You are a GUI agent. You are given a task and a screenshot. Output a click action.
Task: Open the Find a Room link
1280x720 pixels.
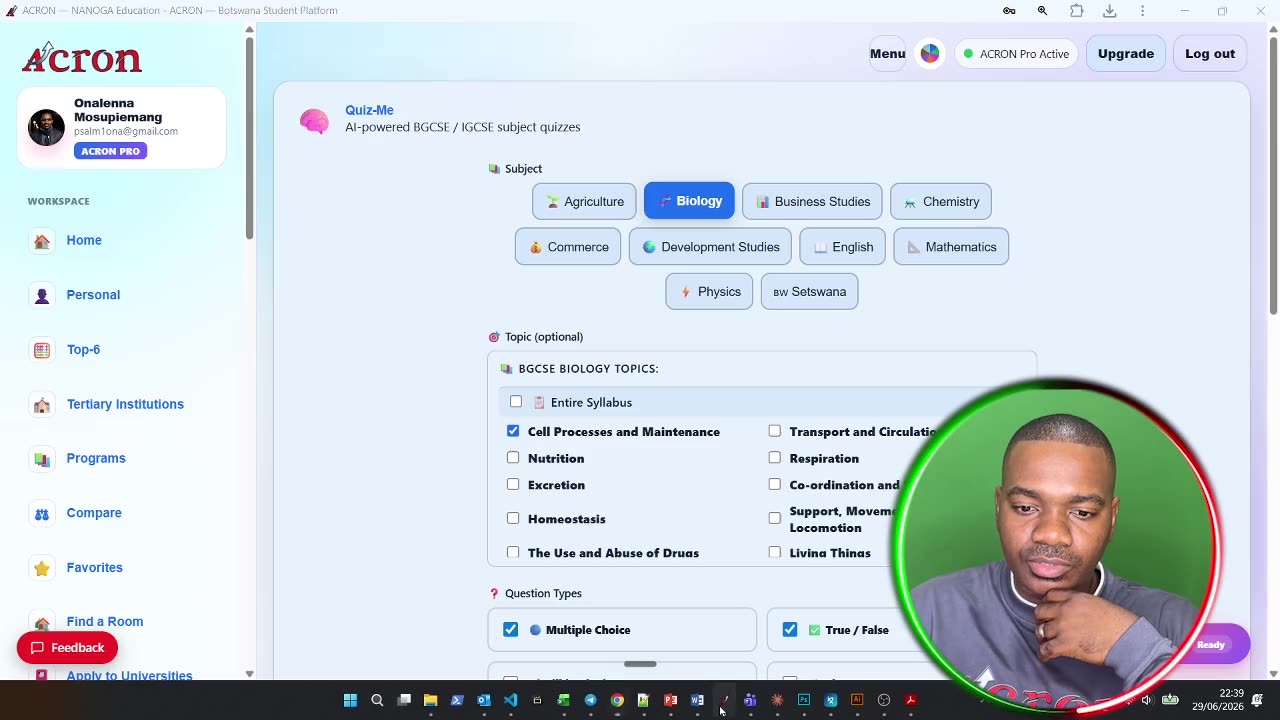point(105,622)
